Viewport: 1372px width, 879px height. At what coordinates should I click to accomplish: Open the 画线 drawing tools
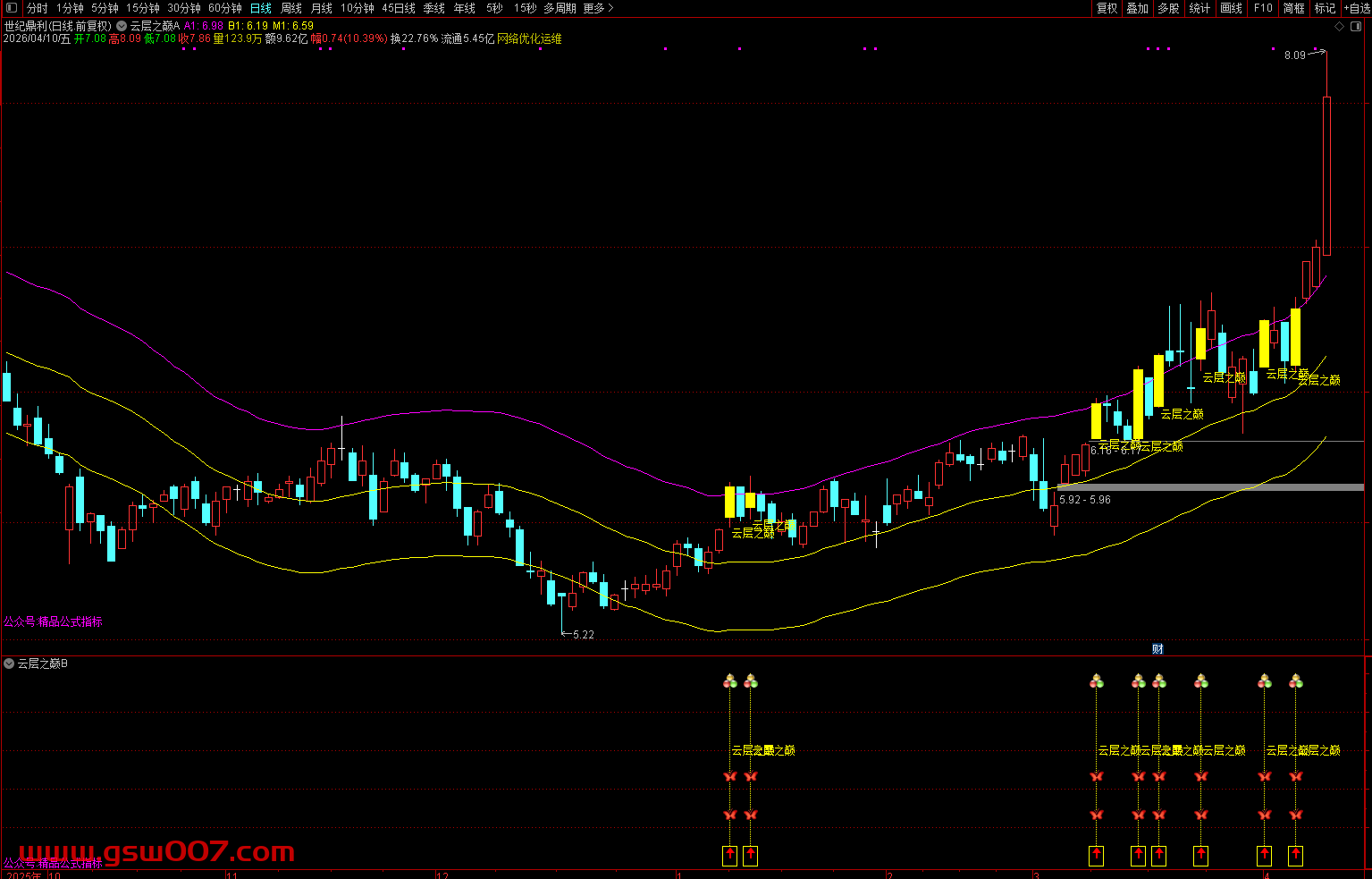[x=1231, y=8]
